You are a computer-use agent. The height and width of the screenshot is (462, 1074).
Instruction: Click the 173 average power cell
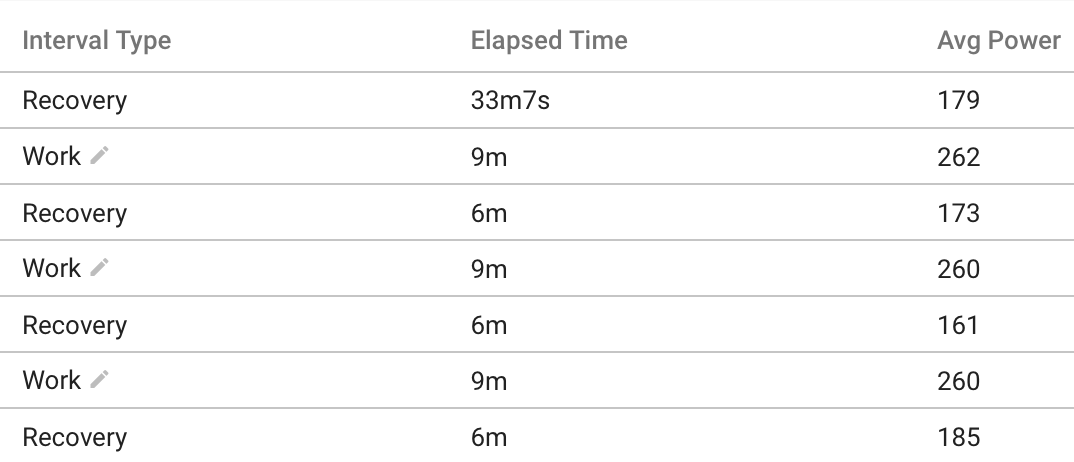coord(958,213)
